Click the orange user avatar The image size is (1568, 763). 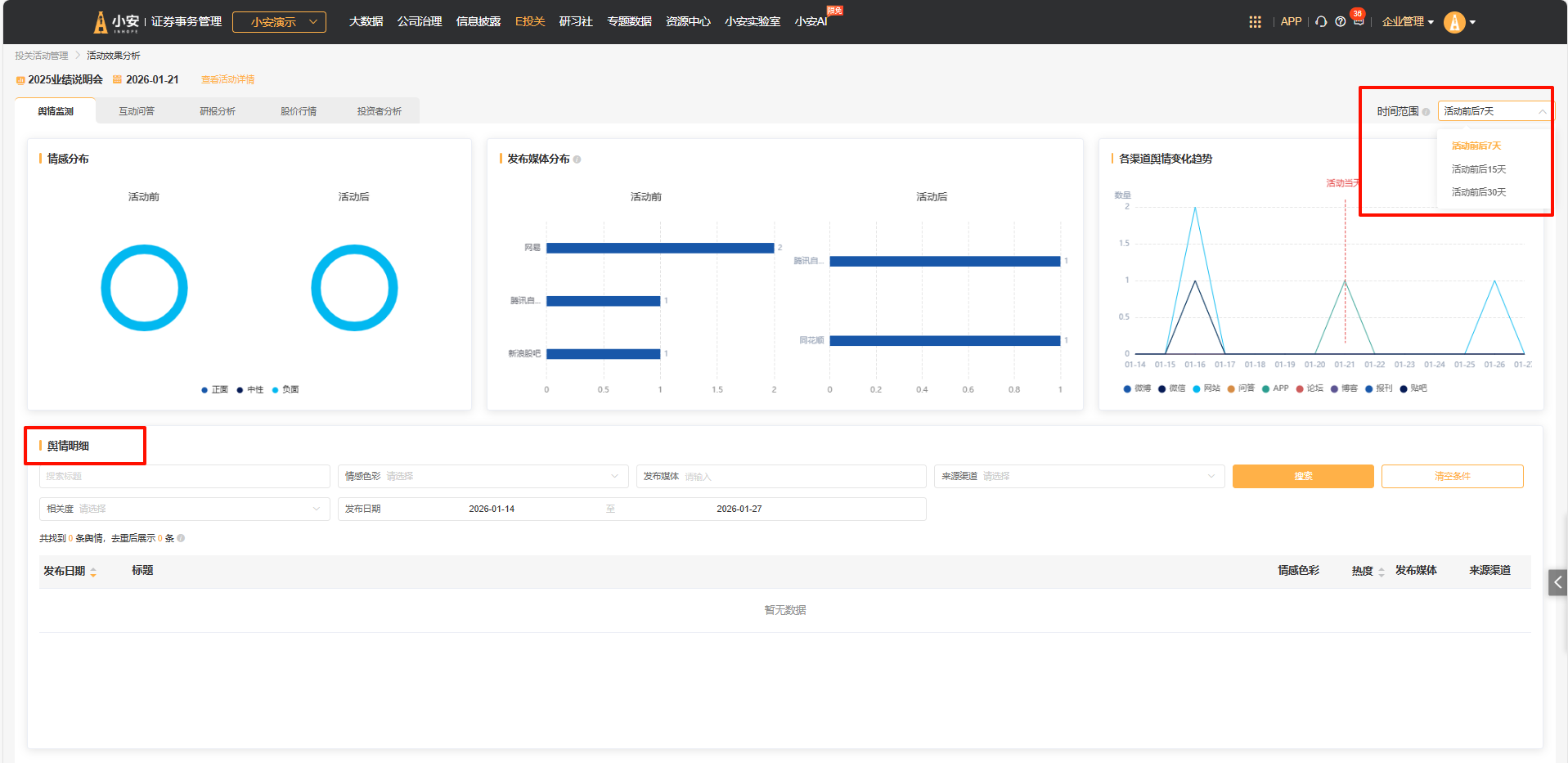point(1454,22)
